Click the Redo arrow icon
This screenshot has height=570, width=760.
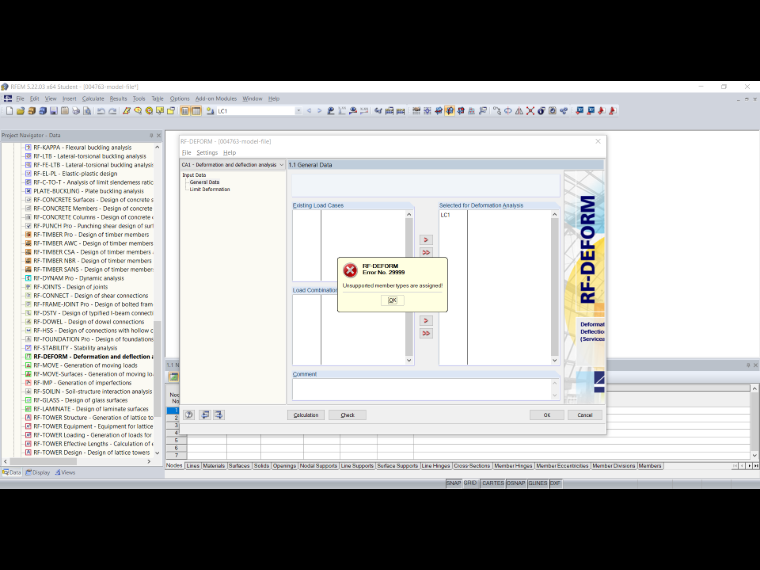[x=112, y=111]
